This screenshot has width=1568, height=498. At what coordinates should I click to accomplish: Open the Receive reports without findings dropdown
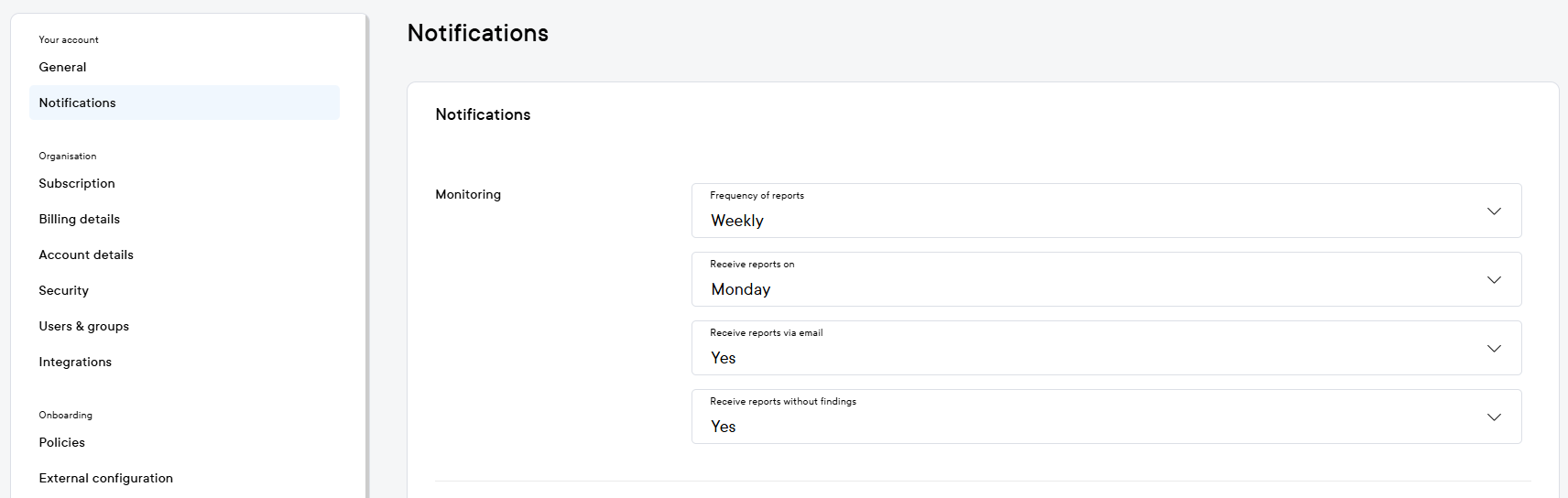point(1090,417)
